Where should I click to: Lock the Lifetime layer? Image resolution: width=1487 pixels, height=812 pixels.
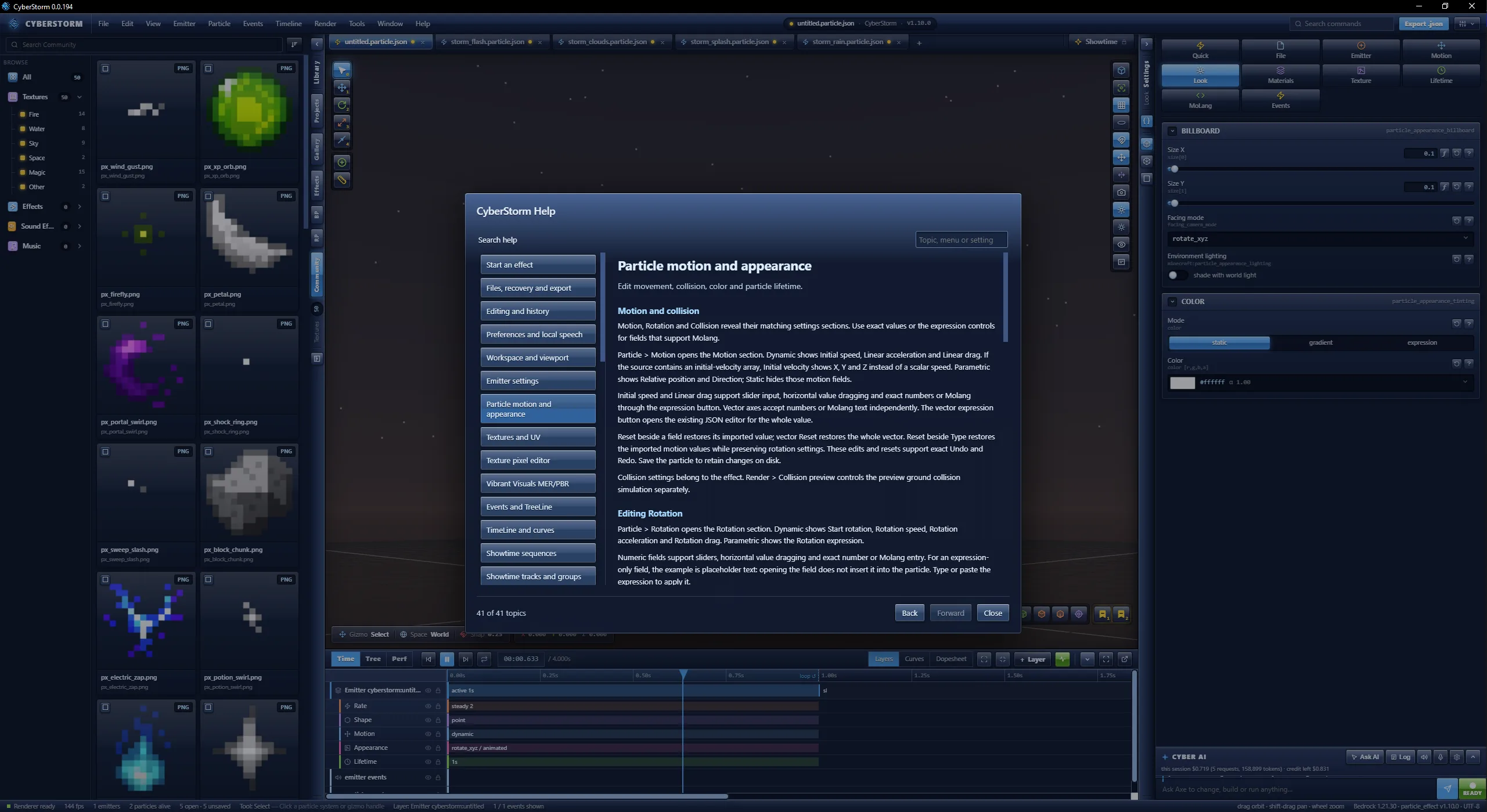(x=438, y=762)
